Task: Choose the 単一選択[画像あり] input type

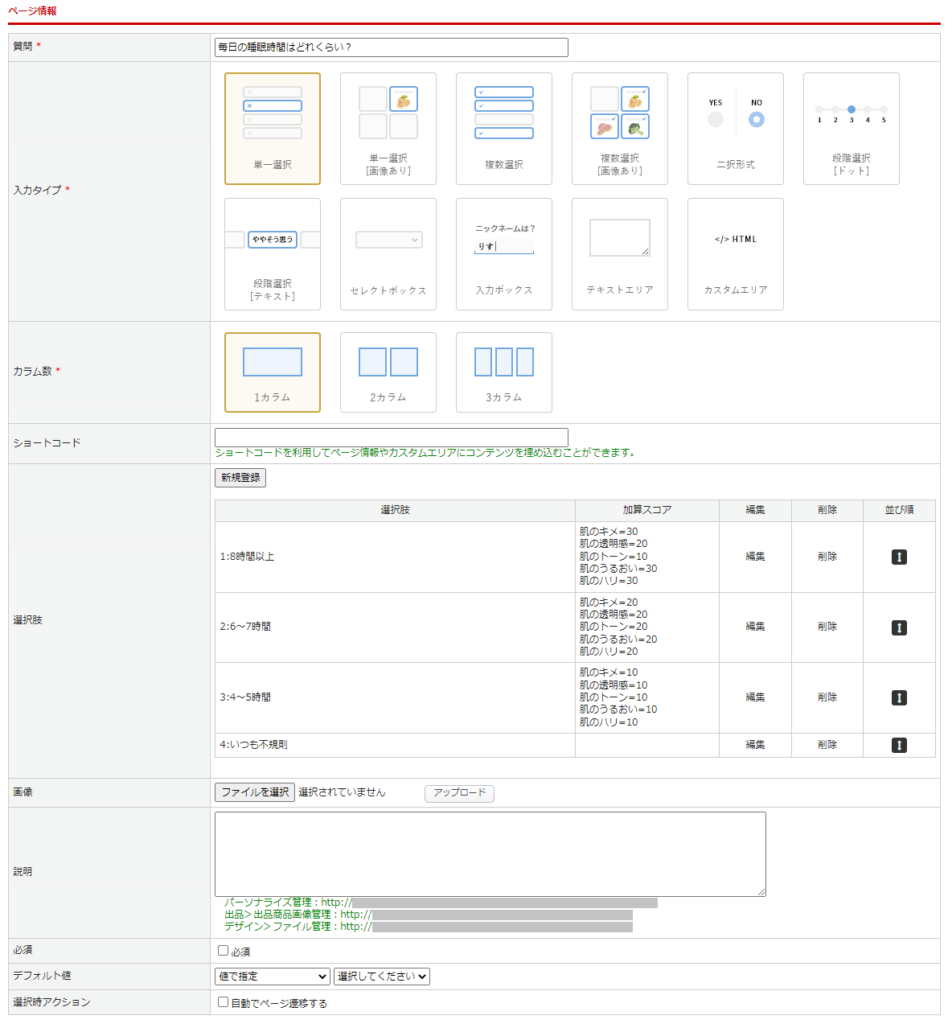Action: (x=388, y=128)
